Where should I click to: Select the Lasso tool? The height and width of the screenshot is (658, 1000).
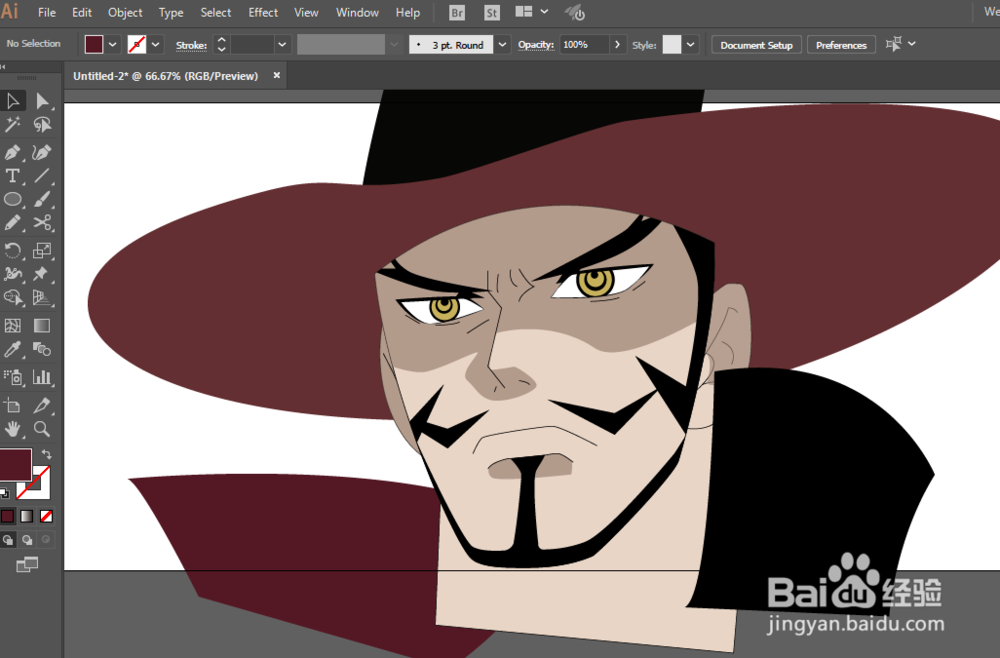42,124
